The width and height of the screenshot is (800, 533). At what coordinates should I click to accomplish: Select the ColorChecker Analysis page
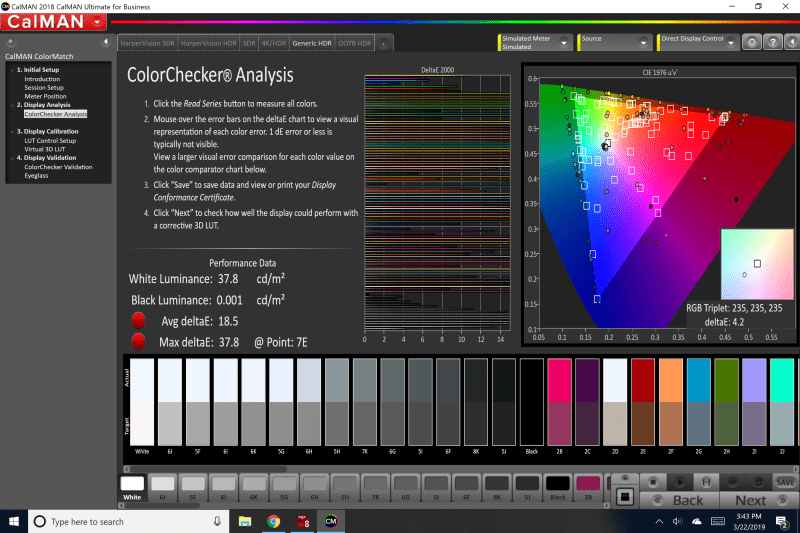point(56,114)
